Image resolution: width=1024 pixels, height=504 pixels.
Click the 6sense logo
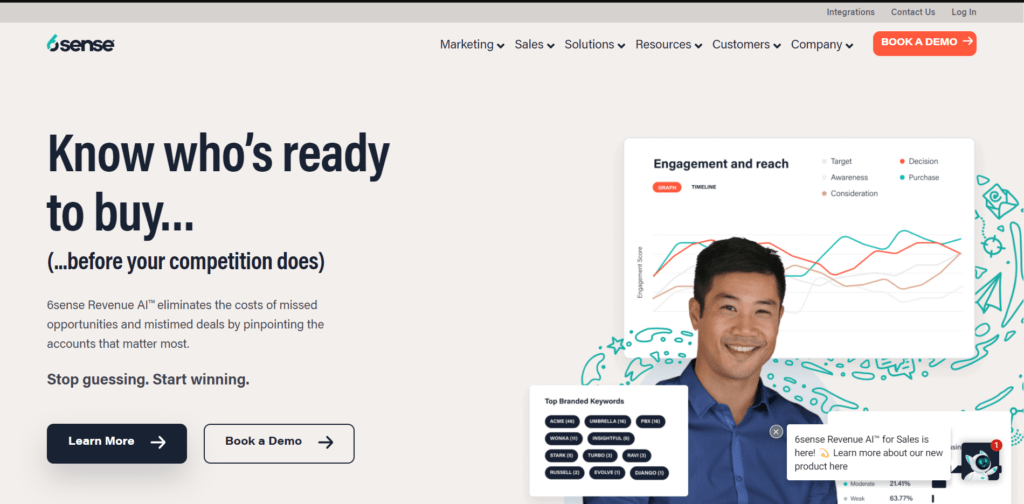point(81,44)
